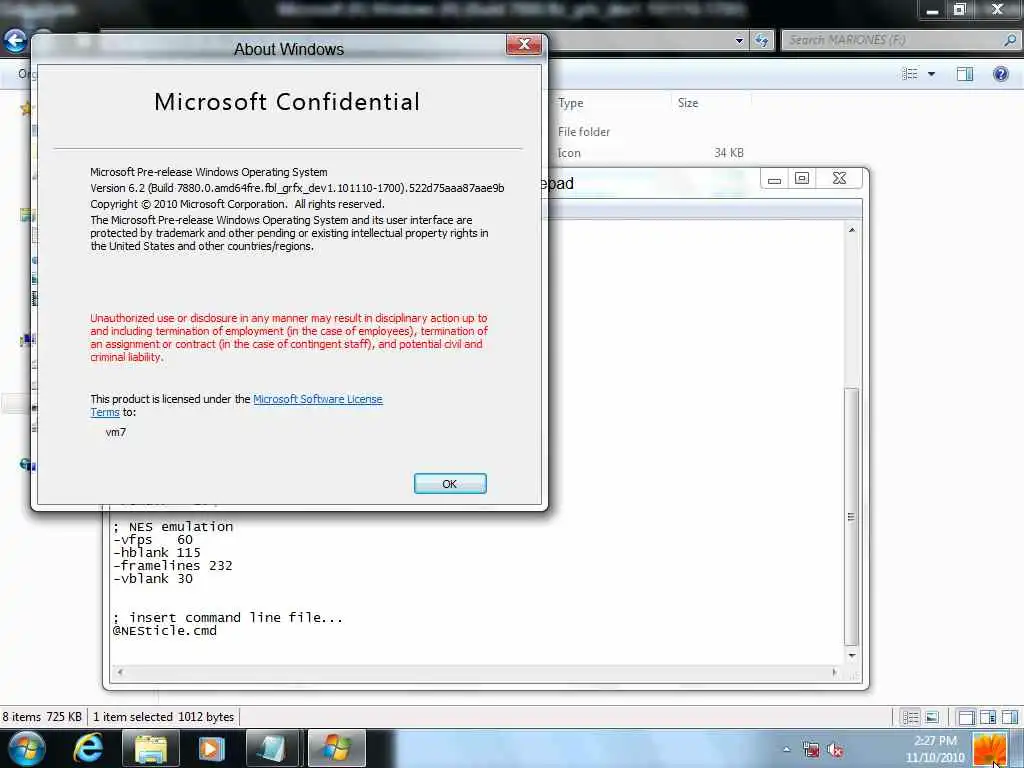Change the view using the Explorer view icon
The width and height of the screenshot is (1024, 768).
[x=909, y=74]
